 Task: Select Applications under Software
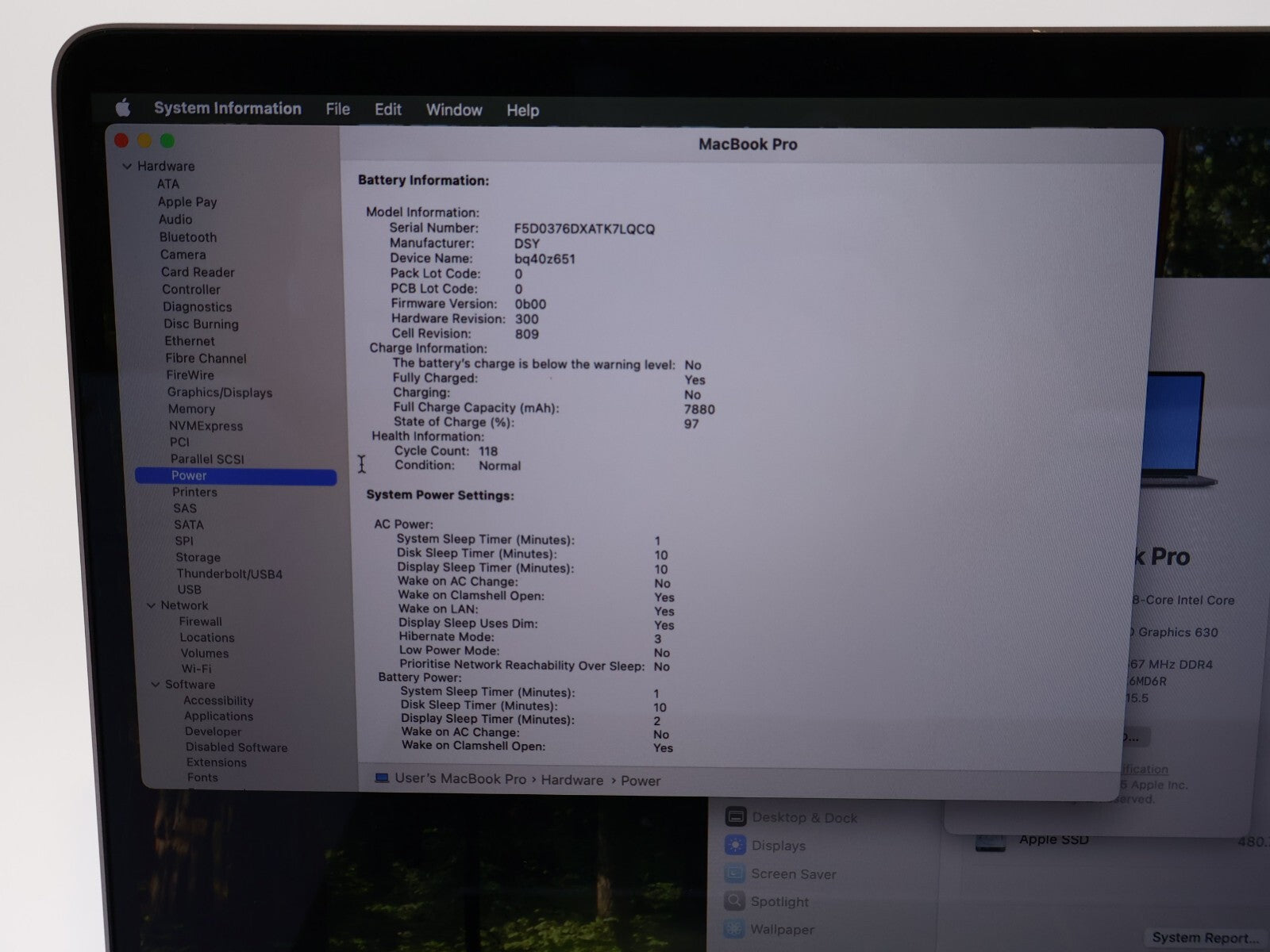(218, 716)
